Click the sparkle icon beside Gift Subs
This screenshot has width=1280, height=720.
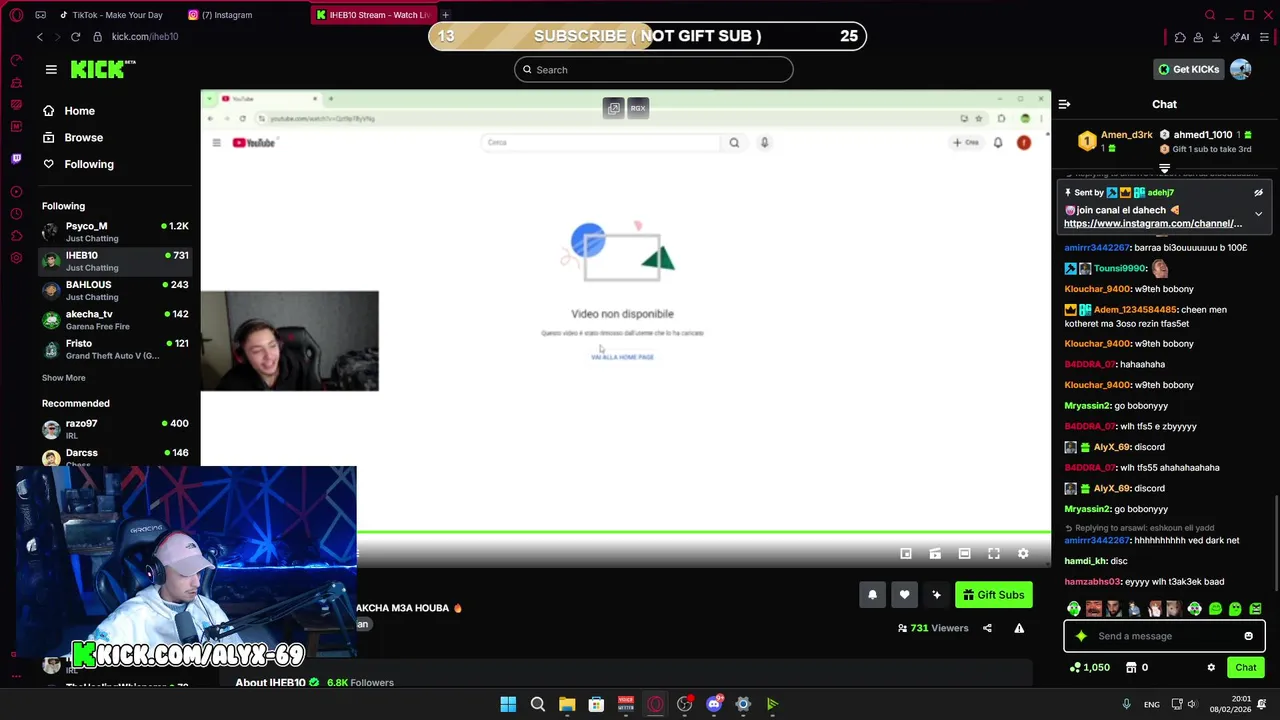click(x=936, y=595)
